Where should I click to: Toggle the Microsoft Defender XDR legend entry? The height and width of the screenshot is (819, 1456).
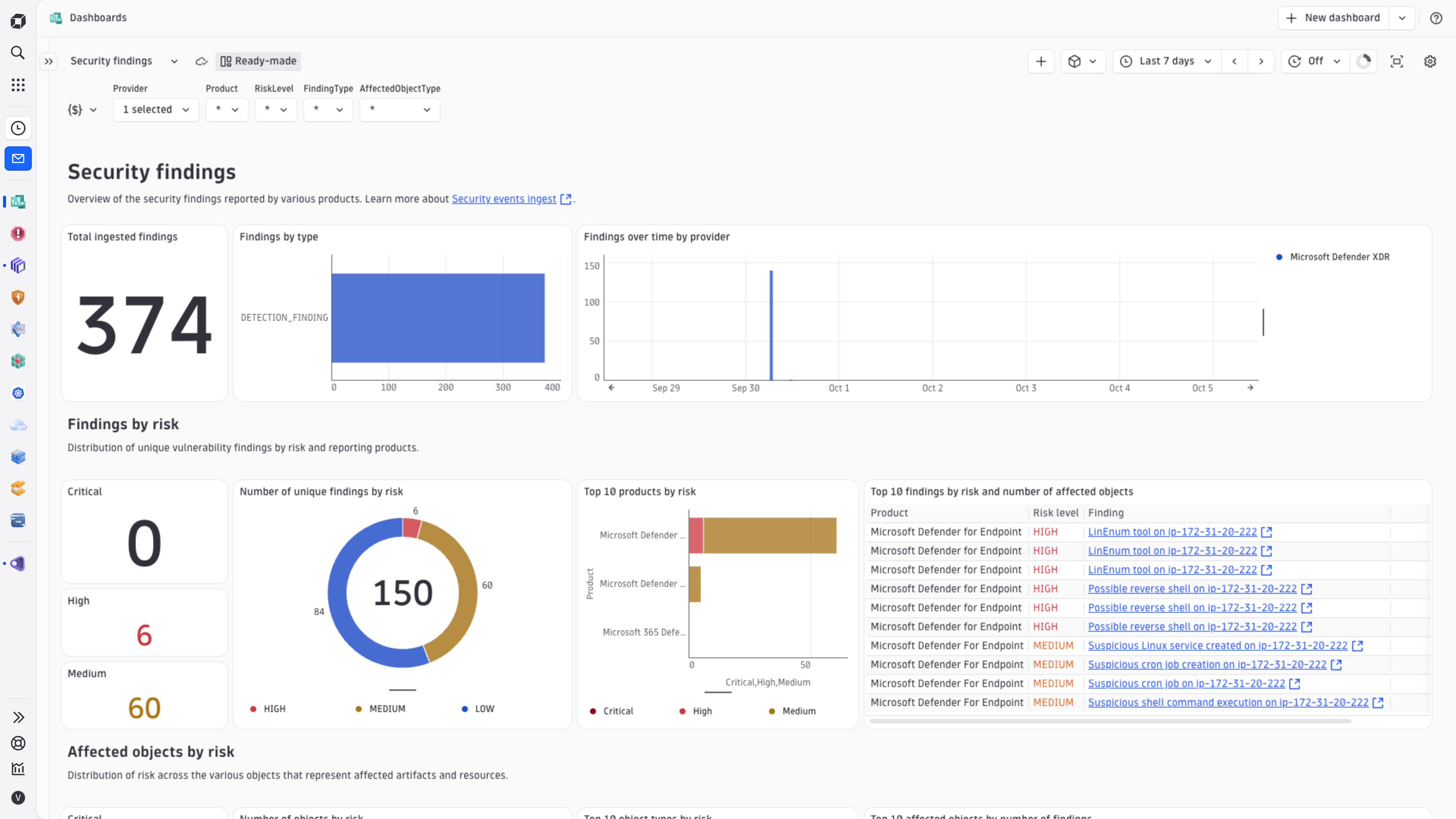pos(1333,257)
